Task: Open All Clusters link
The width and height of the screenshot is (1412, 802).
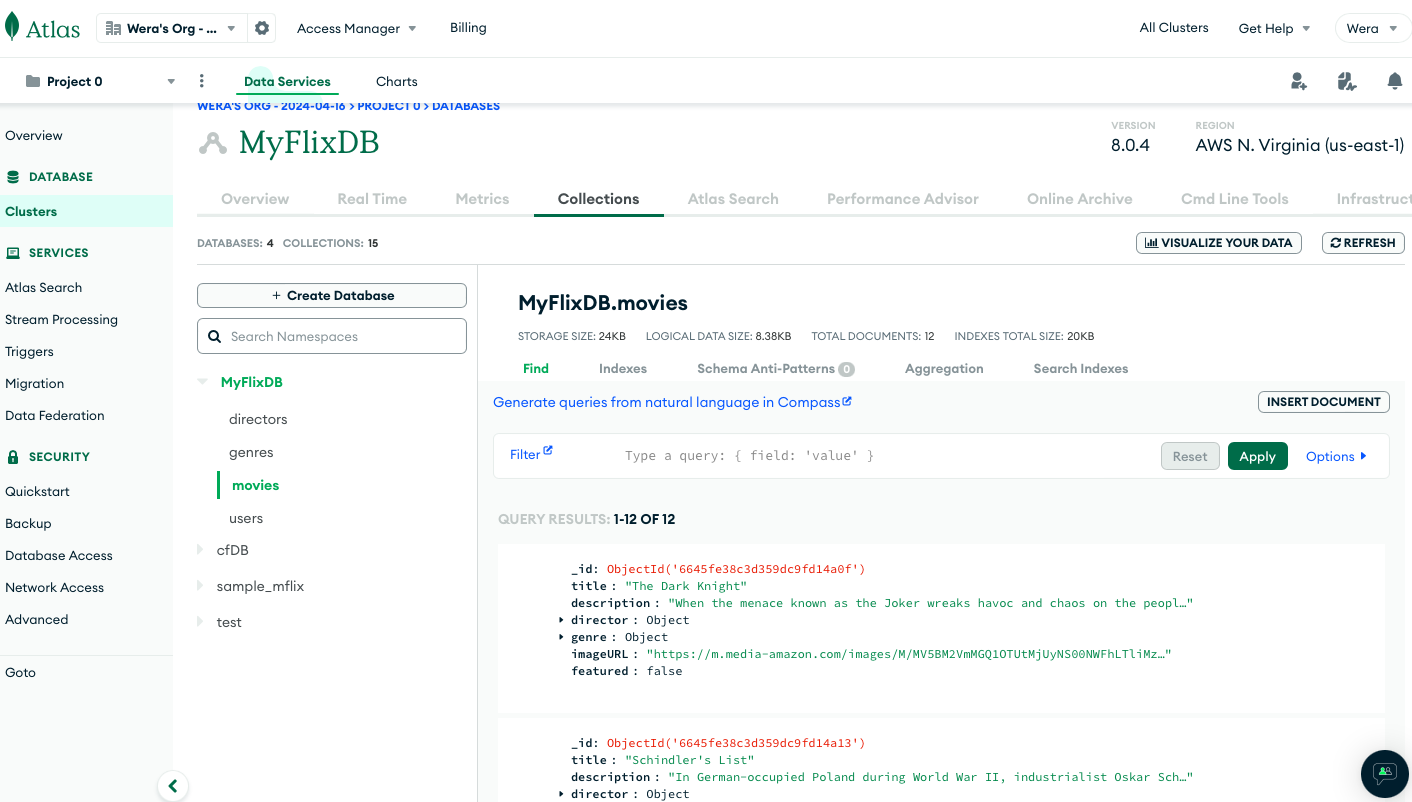Action: click(x=1174, y=28)
